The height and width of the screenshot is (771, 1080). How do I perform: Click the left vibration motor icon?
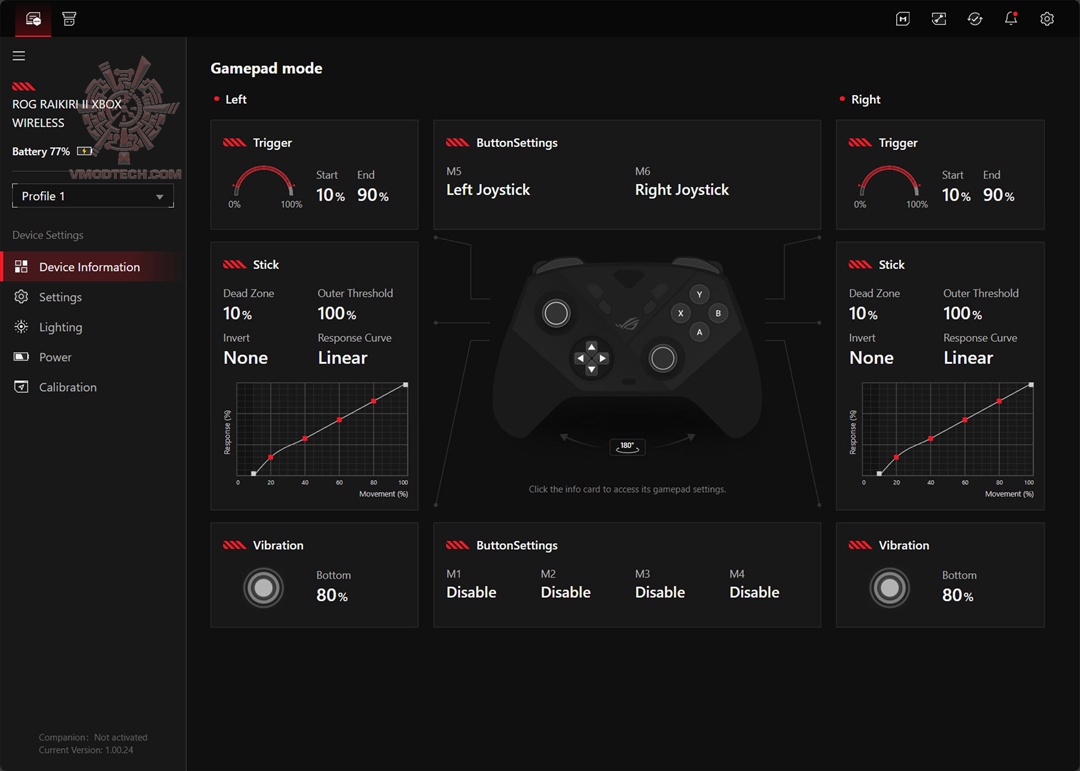tap(263, 588)
